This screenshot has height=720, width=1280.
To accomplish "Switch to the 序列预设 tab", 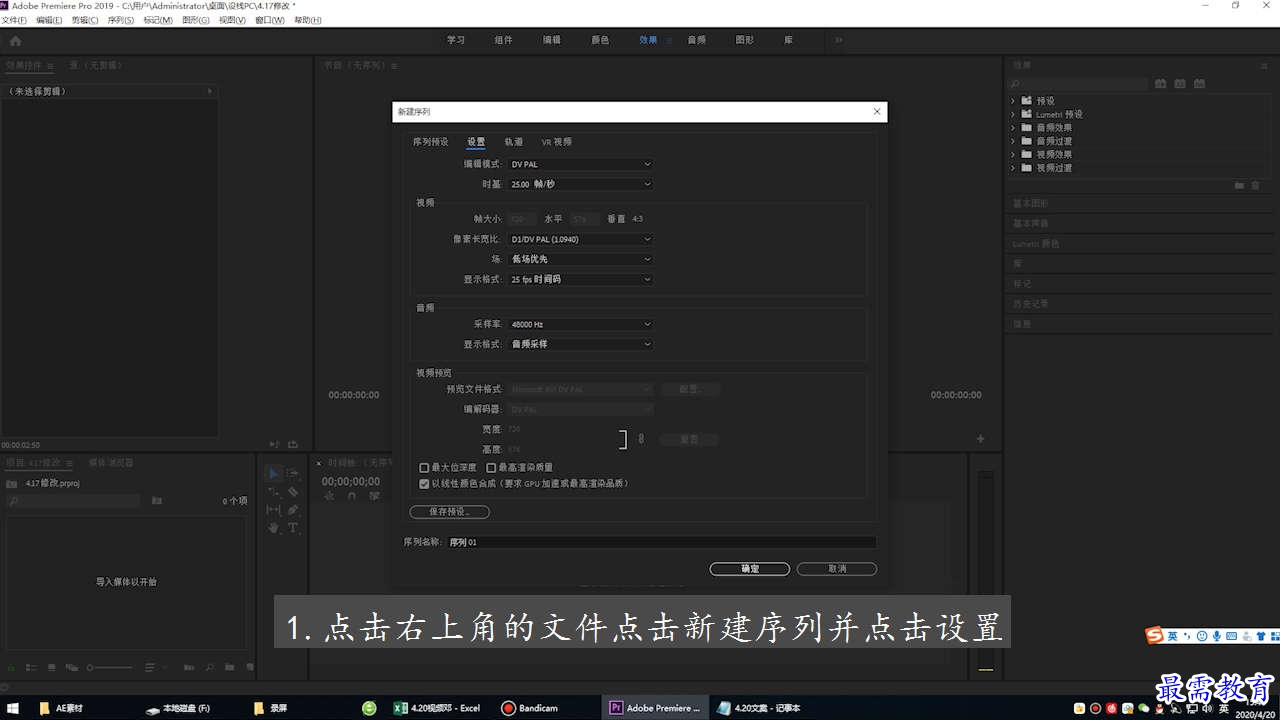I will [431, 142].
